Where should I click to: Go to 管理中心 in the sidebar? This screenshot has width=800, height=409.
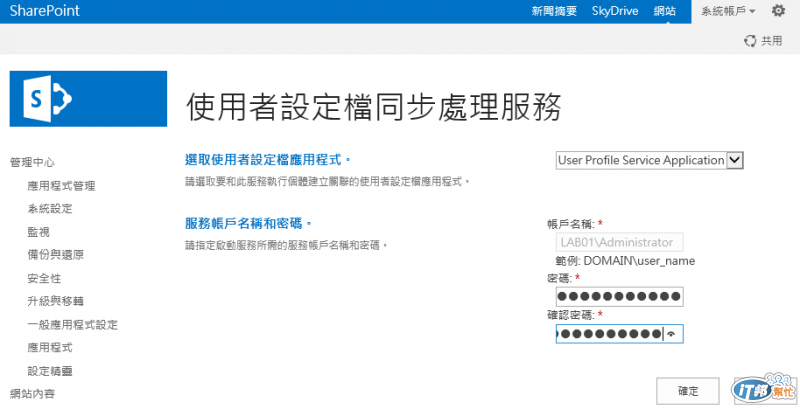click(32, 162)
